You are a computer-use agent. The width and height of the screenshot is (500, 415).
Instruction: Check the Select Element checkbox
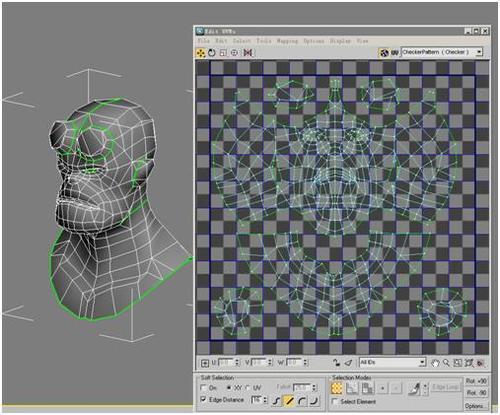(x=335, y=402)
